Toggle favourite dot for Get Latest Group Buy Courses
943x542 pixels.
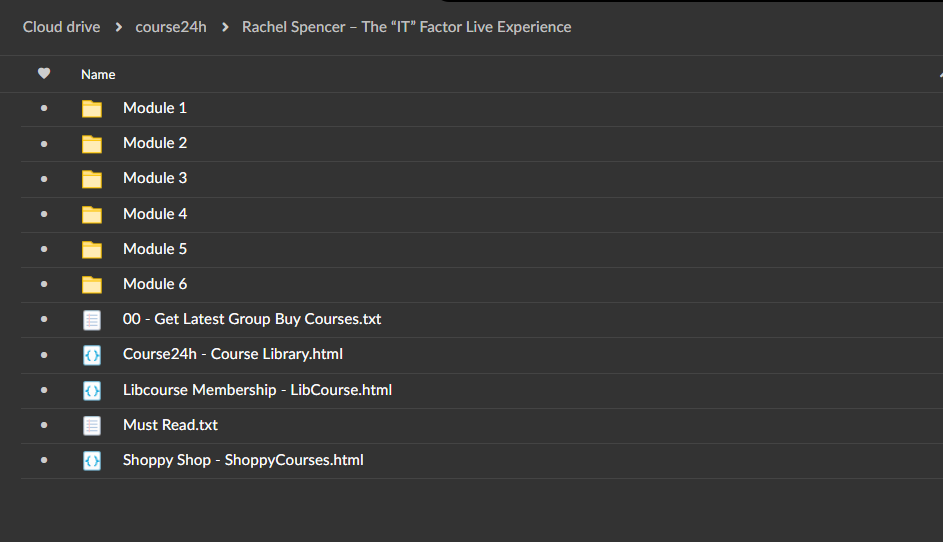[x=44, y=319]
